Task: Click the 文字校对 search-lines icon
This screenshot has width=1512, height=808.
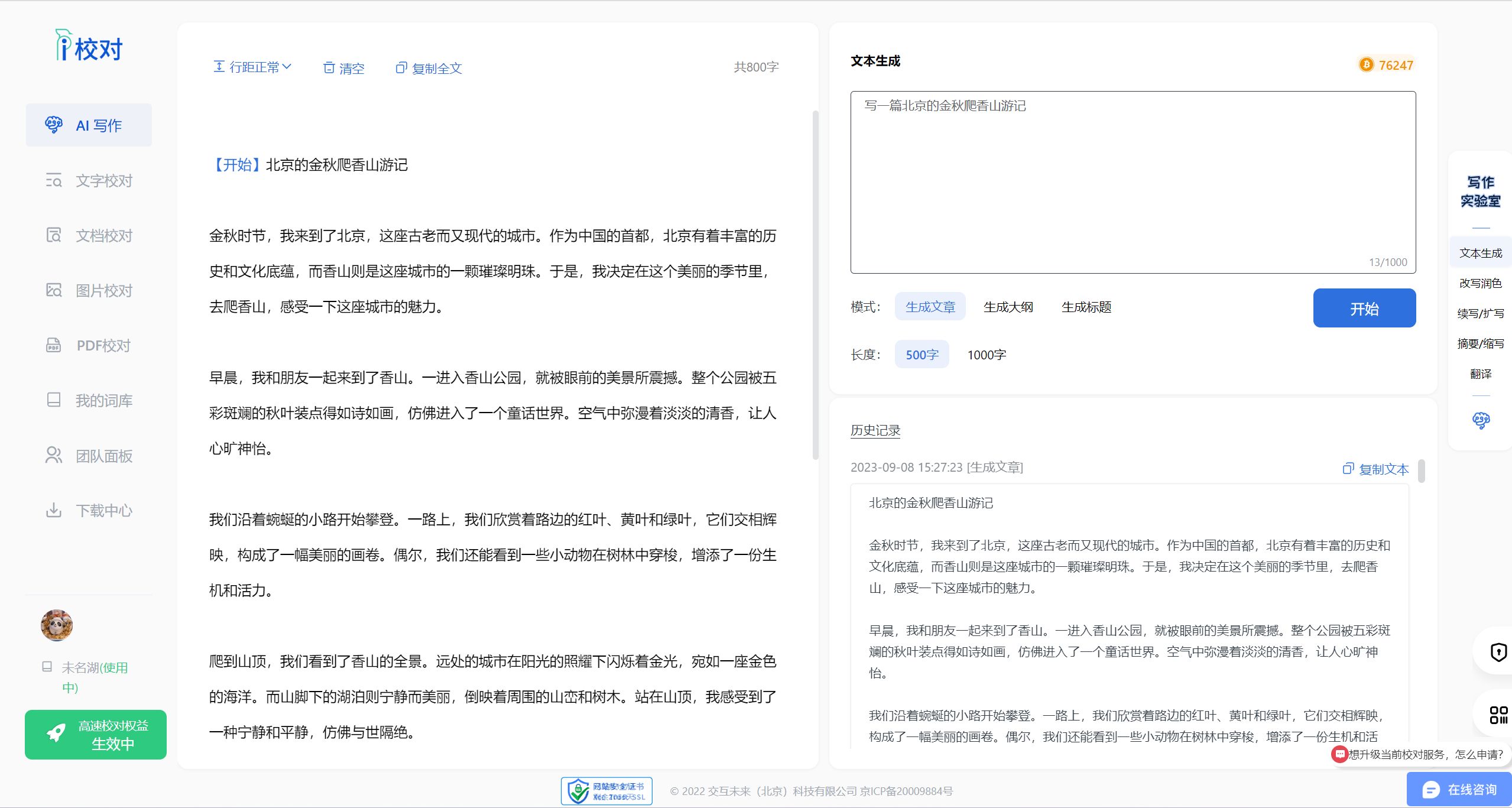Action: [x=53, y=180]
